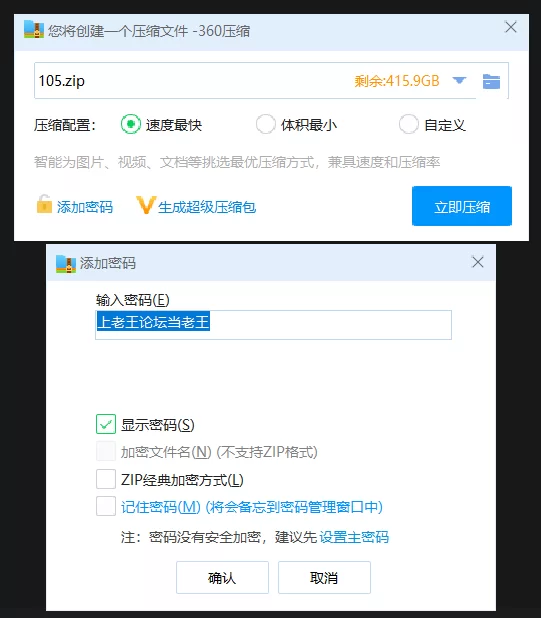Close the Add Password dialog

coord(478,262)
